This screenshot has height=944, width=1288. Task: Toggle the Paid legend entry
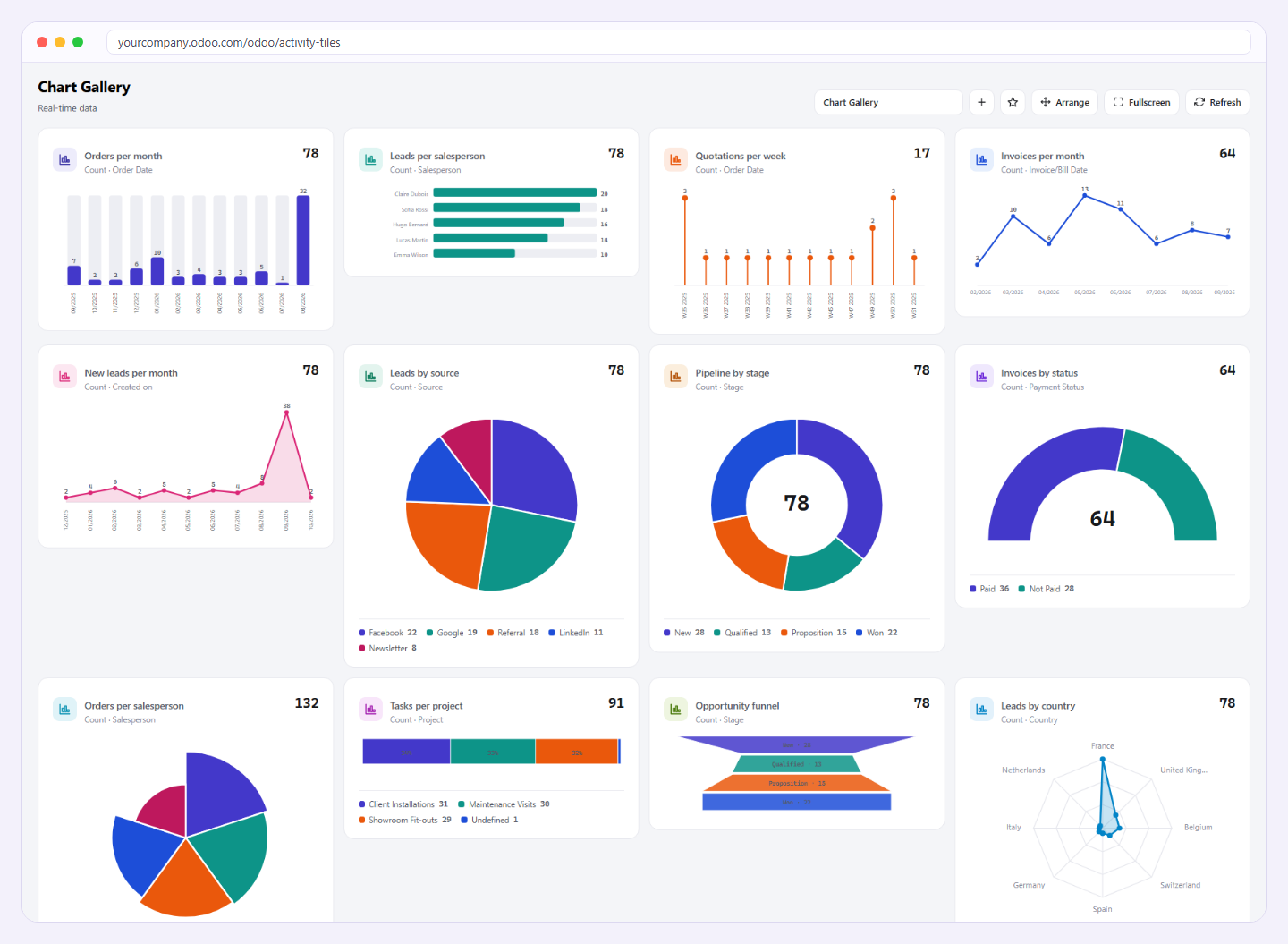989,589
